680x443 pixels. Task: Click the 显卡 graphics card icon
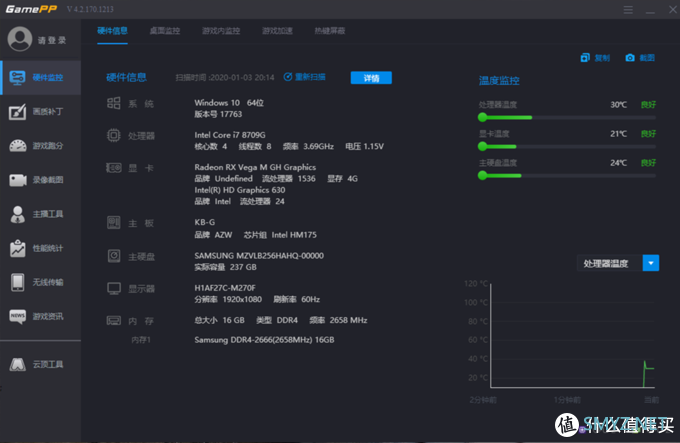pyautogui.click(x=114, y=168)
